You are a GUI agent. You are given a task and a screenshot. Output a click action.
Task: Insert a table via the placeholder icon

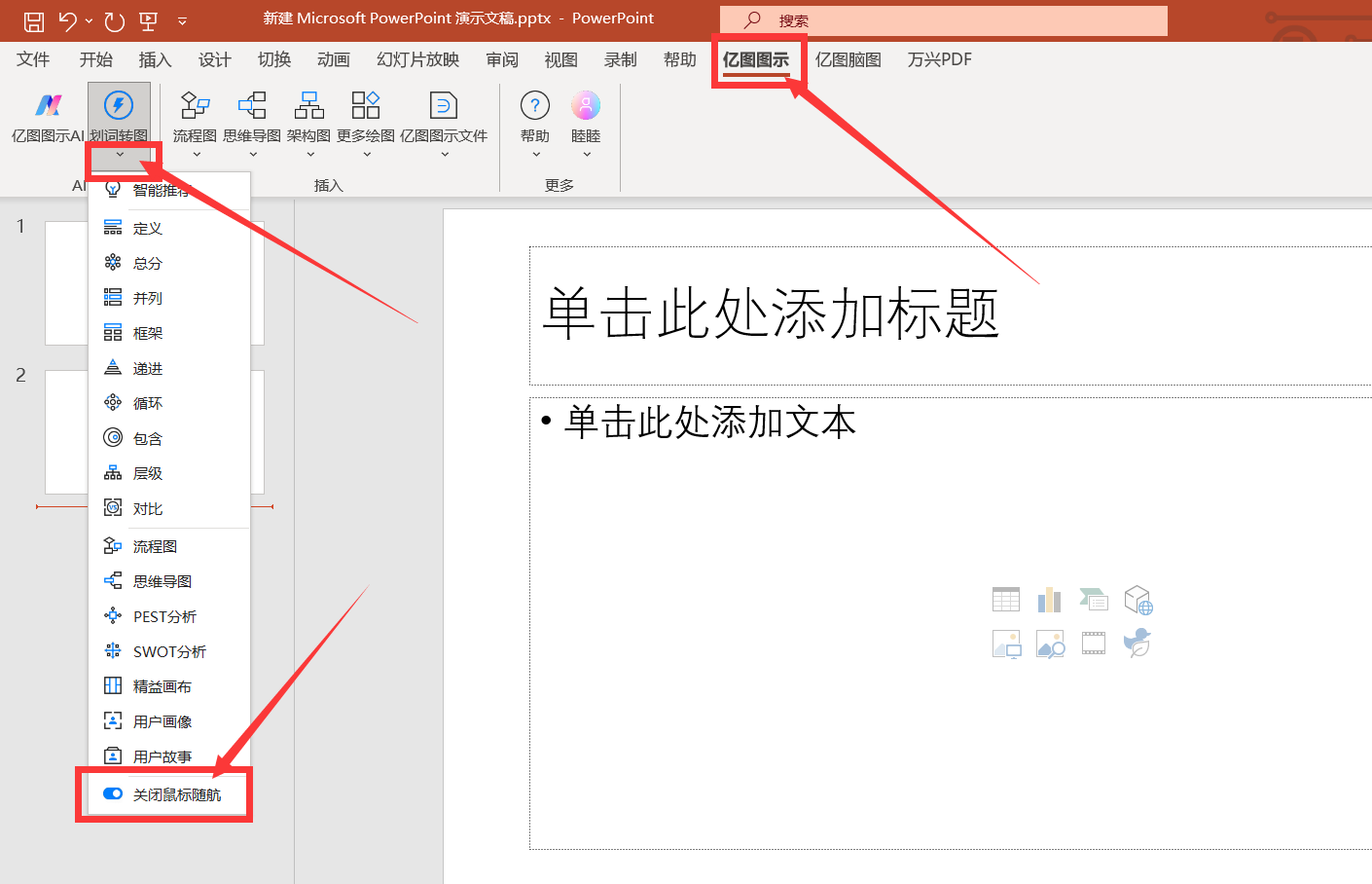point(1006,599)
